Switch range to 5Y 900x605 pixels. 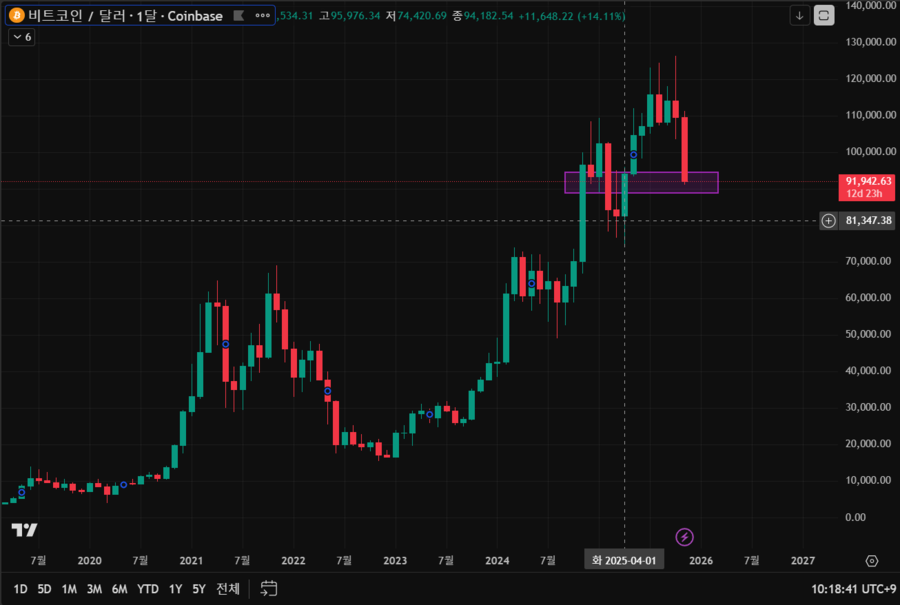point(198,589)
